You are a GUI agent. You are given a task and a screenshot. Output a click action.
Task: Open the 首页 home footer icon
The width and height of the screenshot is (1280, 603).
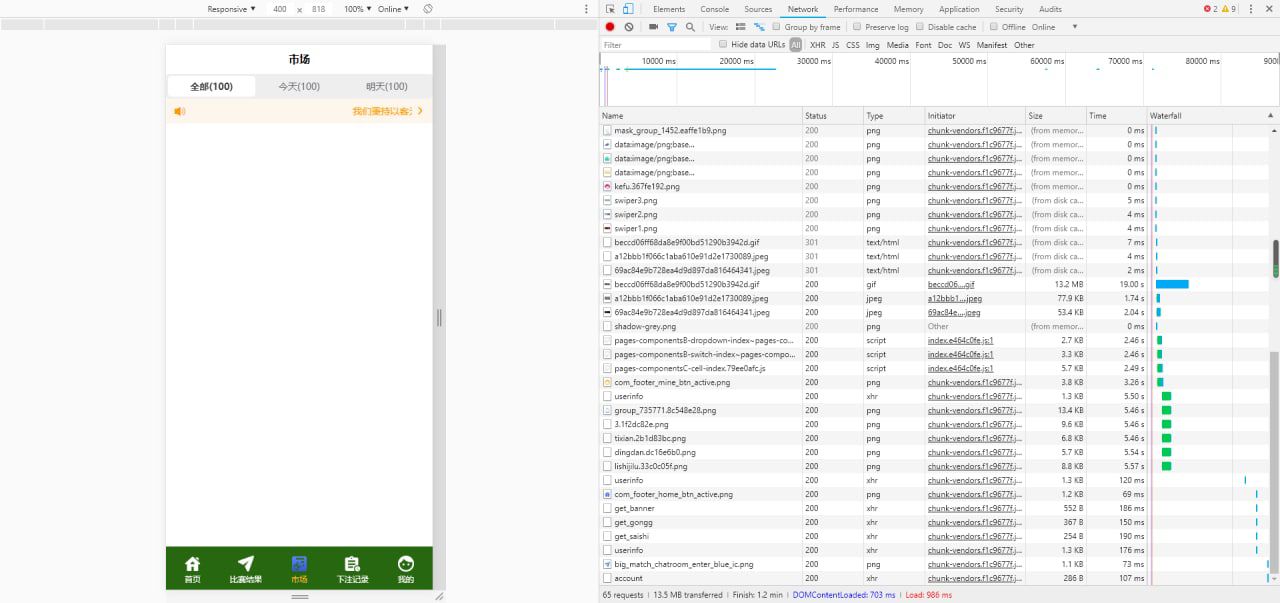pyautogui.click(x=192, y=569)
